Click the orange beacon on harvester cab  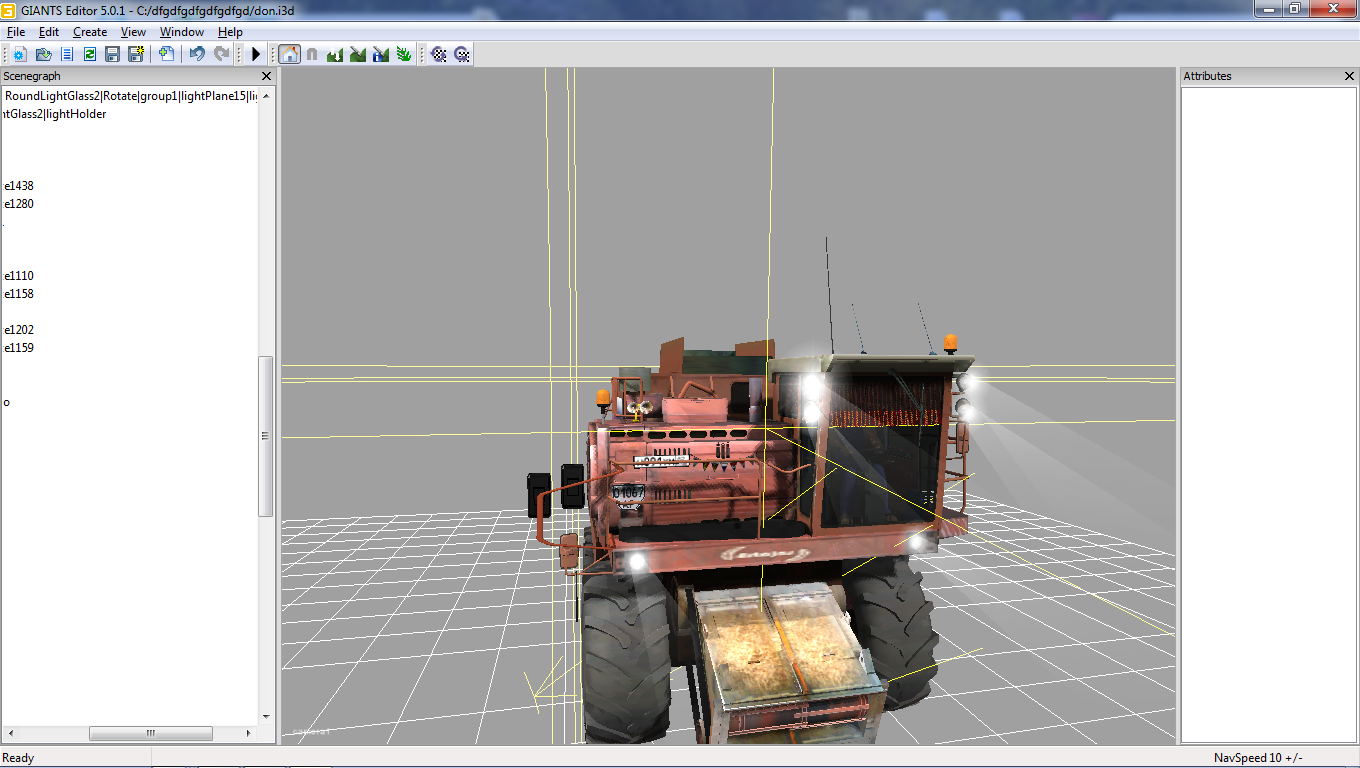click(950, 343)
